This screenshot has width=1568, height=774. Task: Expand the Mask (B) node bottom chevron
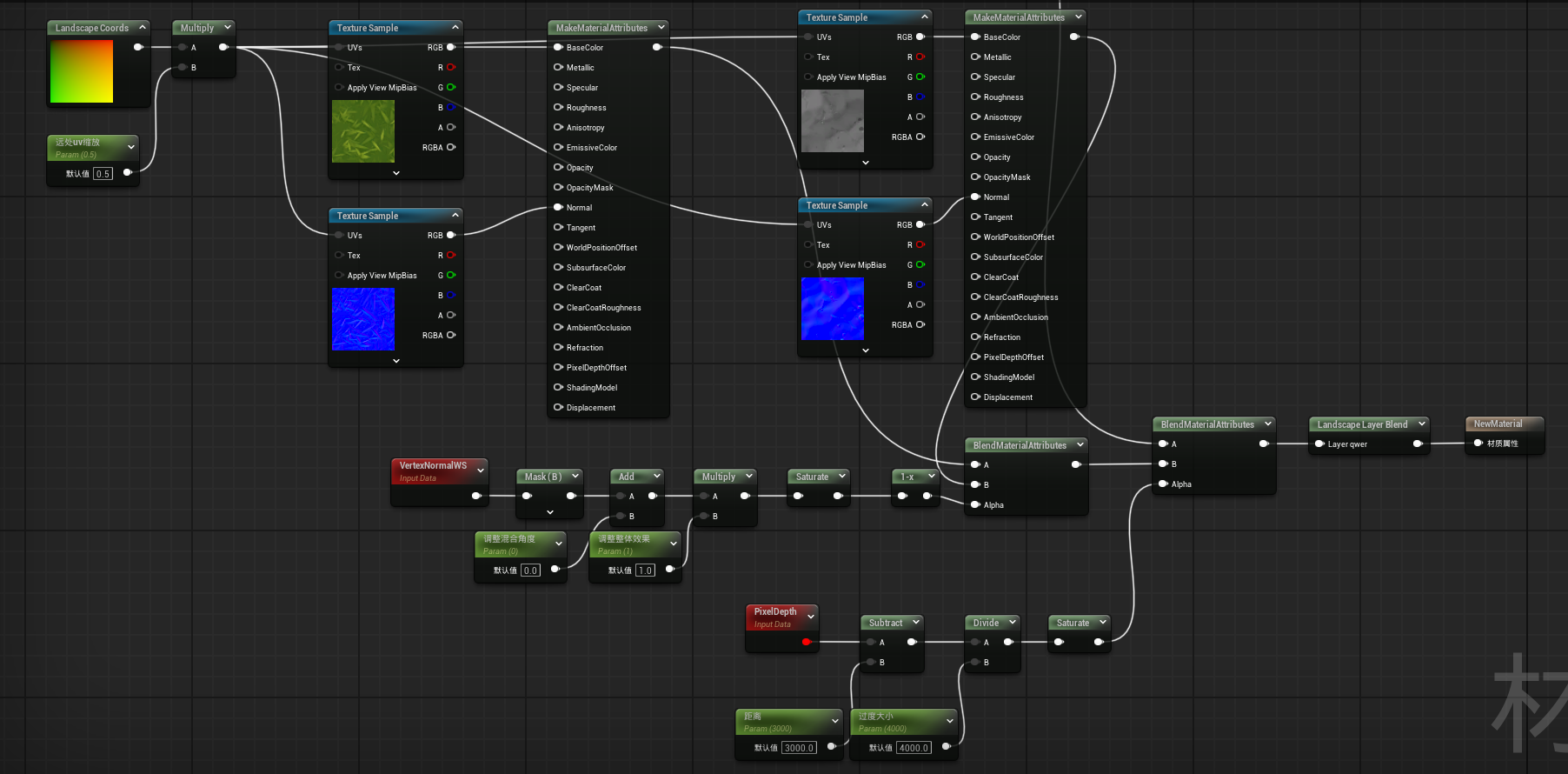549,512
